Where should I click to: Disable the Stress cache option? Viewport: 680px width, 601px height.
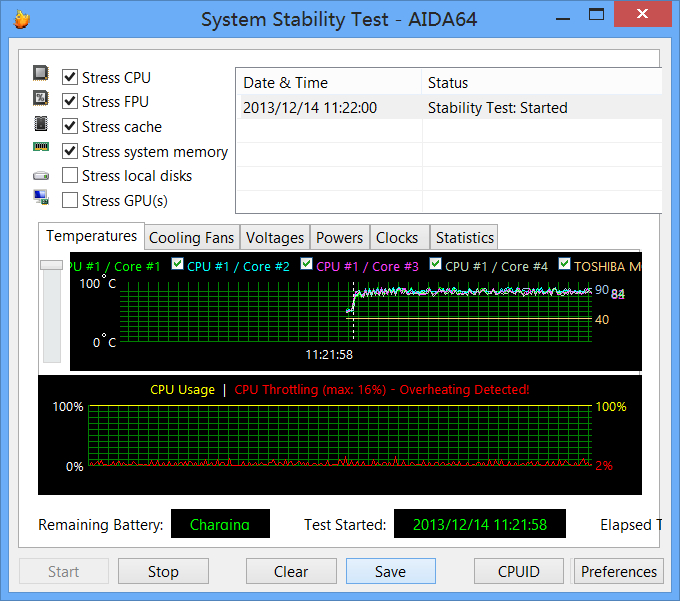[70, 126]
